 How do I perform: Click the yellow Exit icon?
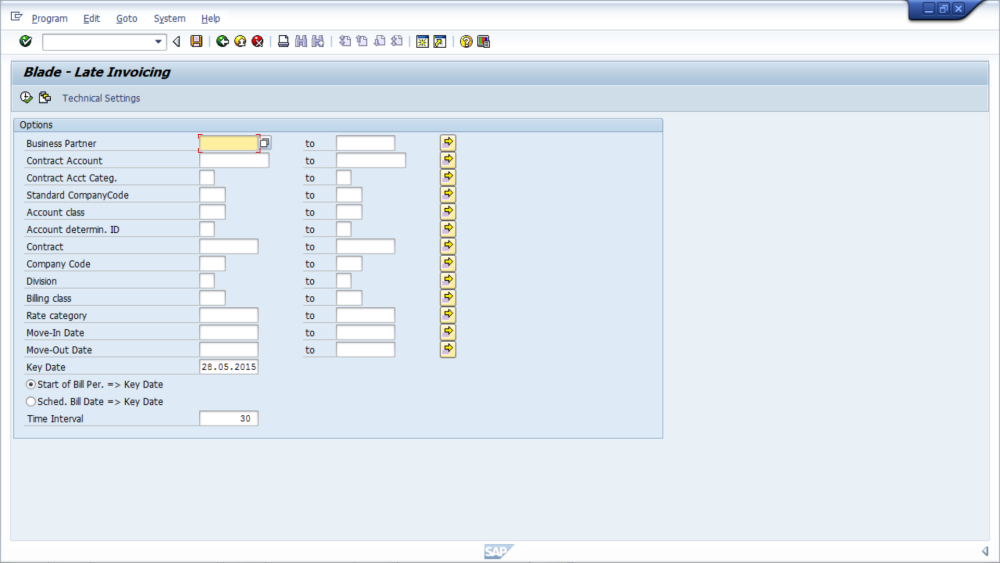pyautogui.click(x=240, y=41)
